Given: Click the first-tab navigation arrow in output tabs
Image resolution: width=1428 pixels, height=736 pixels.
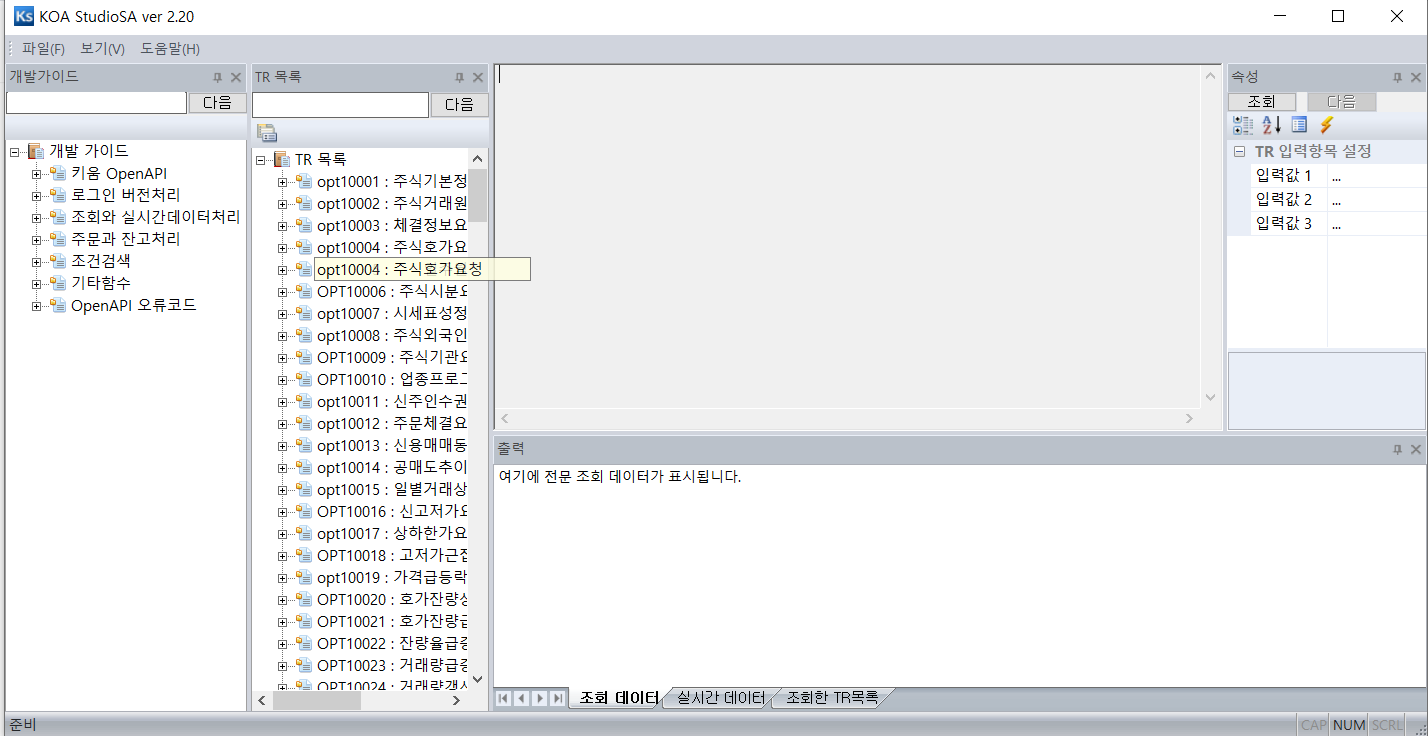Looking at the screenshot, I should (503, 698).
